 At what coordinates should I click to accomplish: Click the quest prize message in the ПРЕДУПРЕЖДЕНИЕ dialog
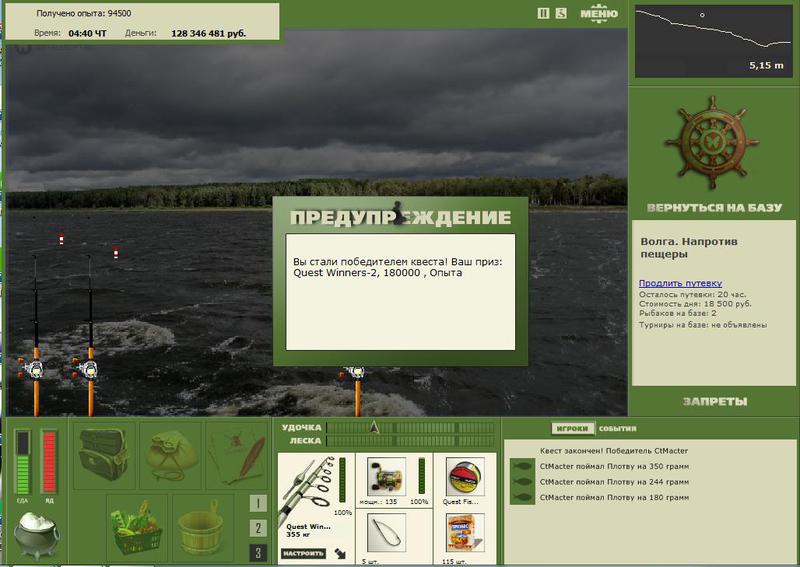point(398,267)
